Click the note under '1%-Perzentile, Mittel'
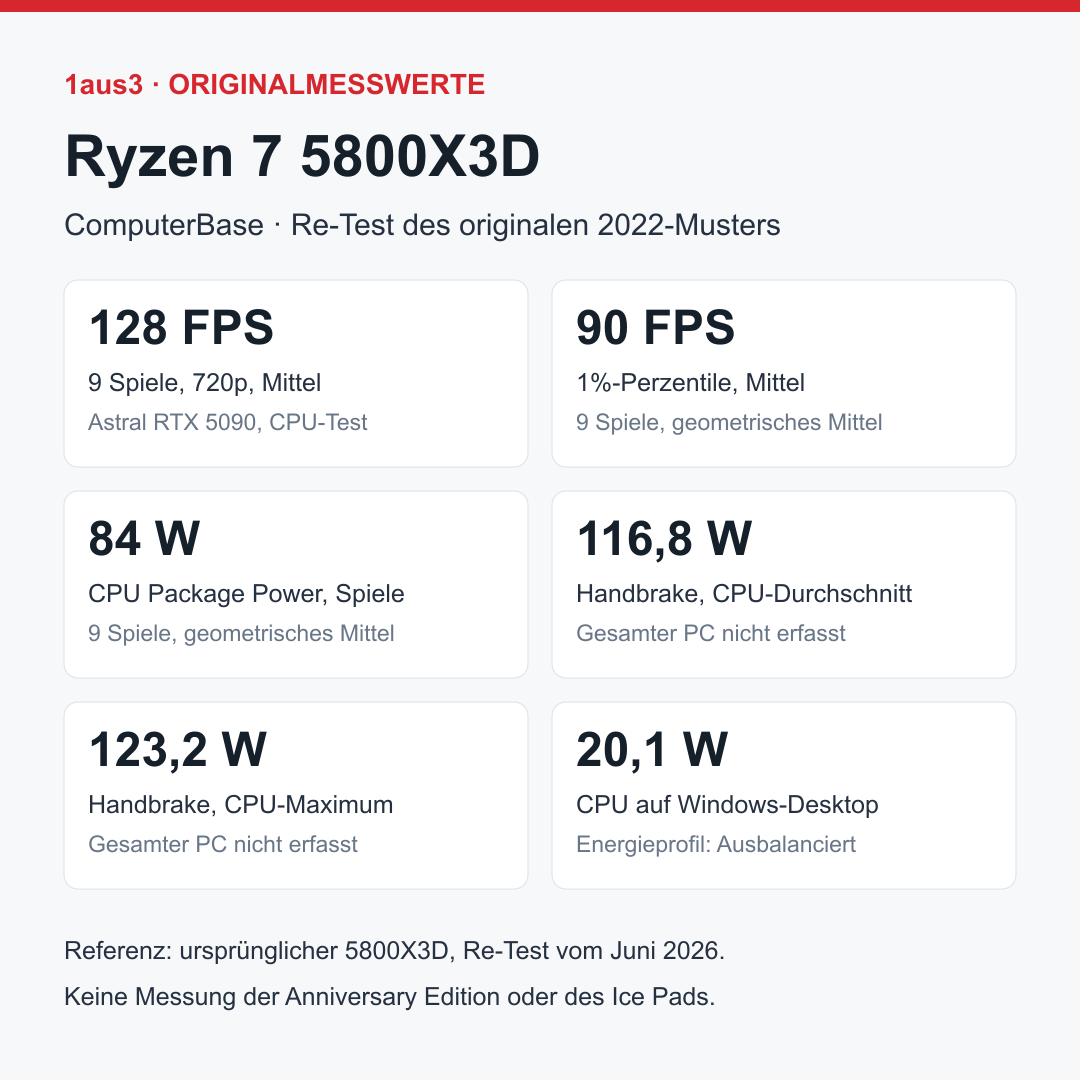Image resolution: width=1080 pixels, height=1080 pixels. [x=729, y=422]
